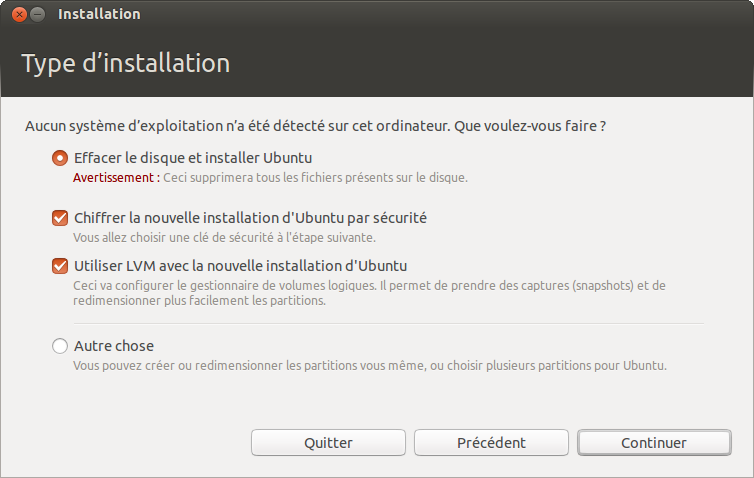
Task: Click the 'Utiliser LVM avec la nouvelle installation' label
Action: [240, 266]
